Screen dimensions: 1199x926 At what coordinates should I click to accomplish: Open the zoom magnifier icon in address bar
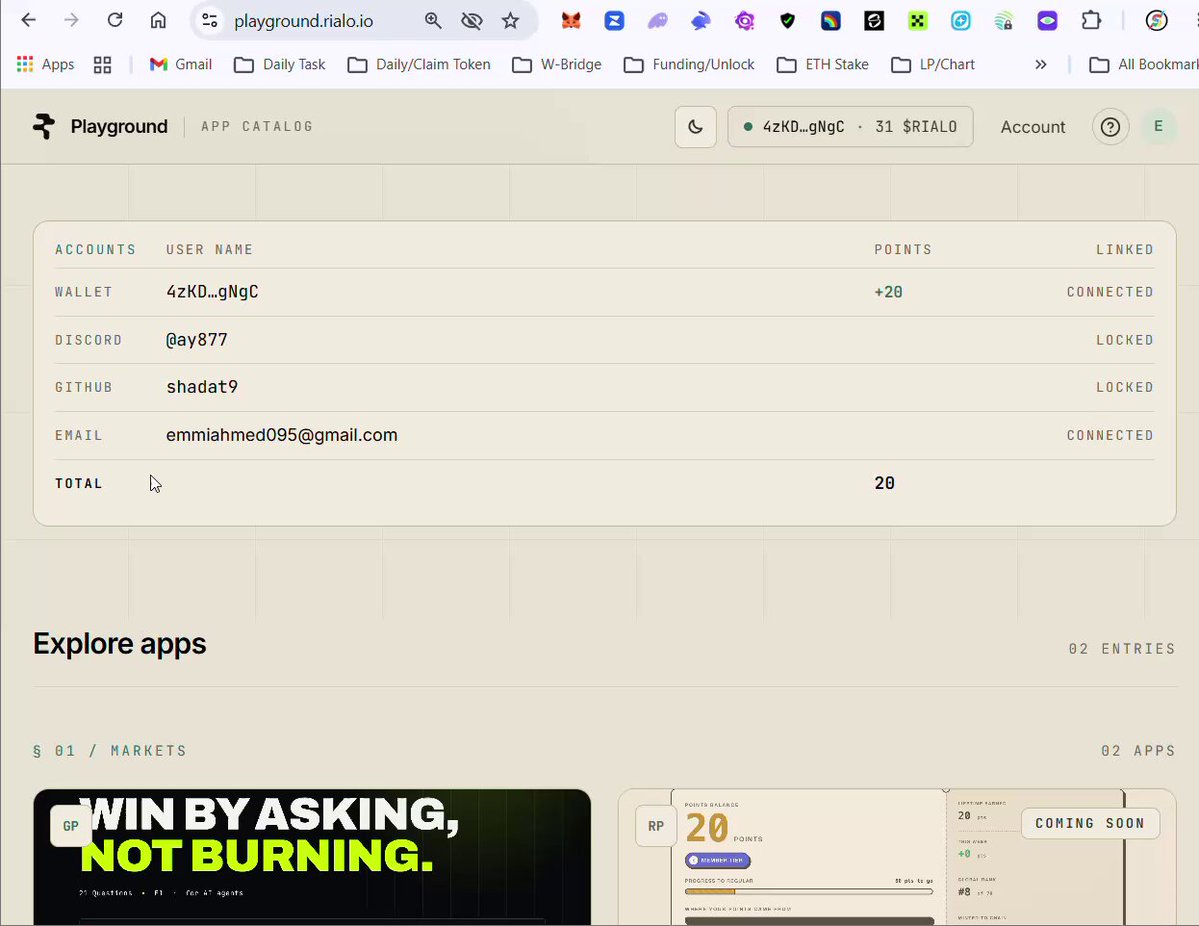click(x=433, y=21)
